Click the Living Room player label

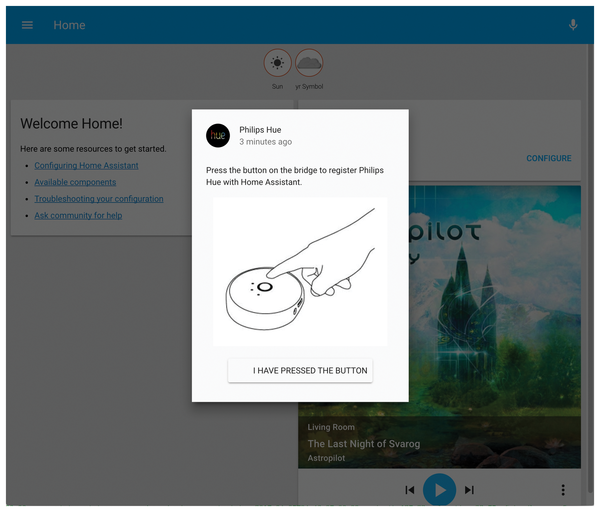click(x=331, y=427)
